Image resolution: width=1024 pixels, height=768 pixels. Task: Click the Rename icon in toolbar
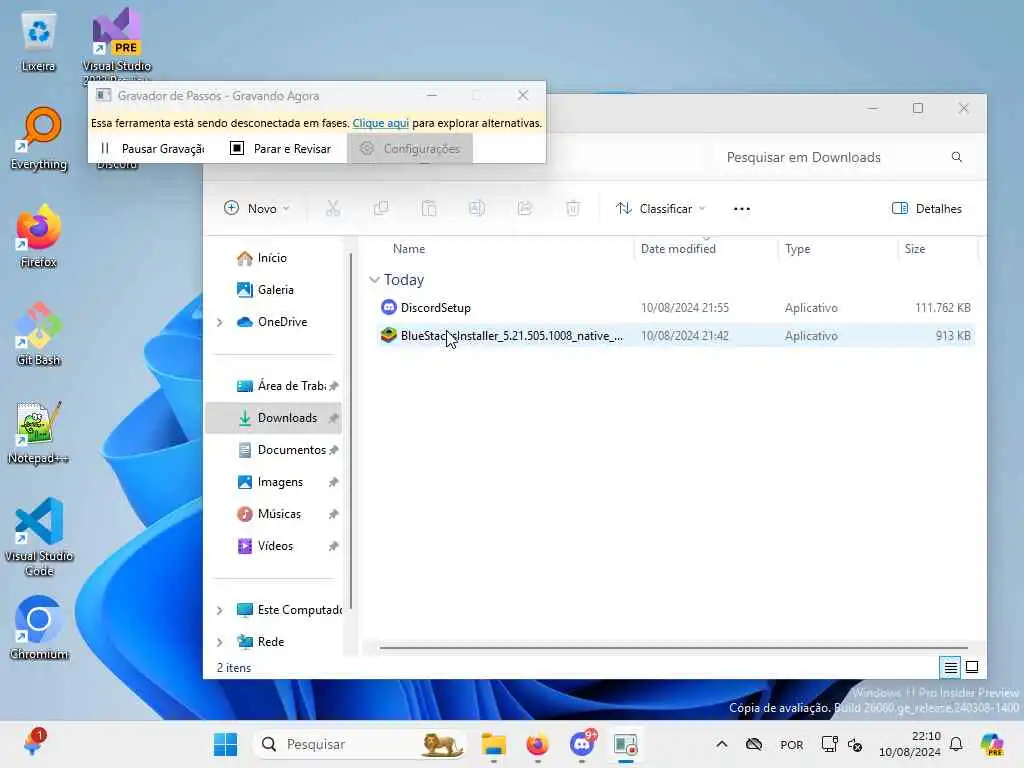[477, 208]
